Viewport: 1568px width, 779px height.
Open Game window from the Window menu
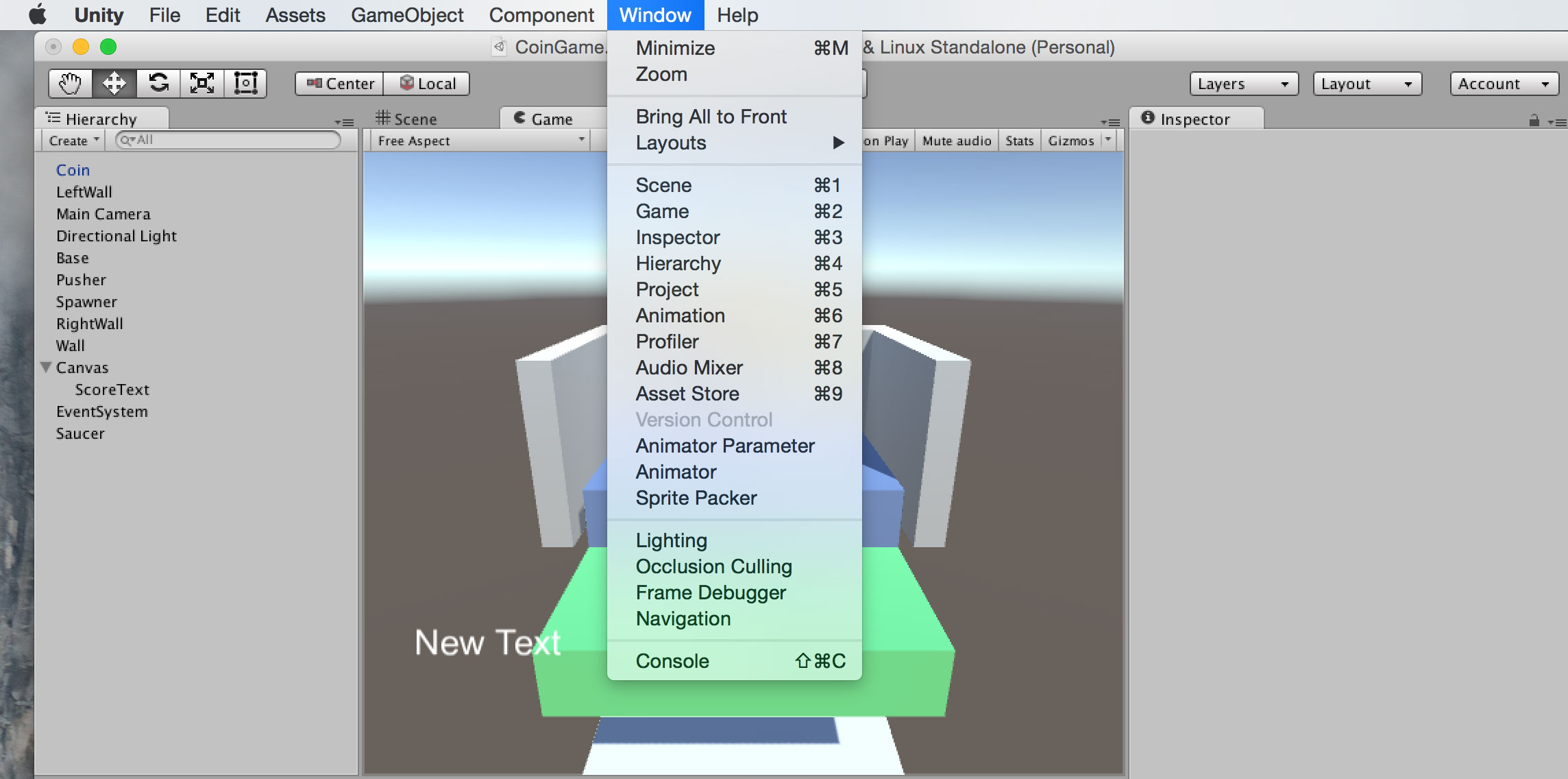[734, 211]
